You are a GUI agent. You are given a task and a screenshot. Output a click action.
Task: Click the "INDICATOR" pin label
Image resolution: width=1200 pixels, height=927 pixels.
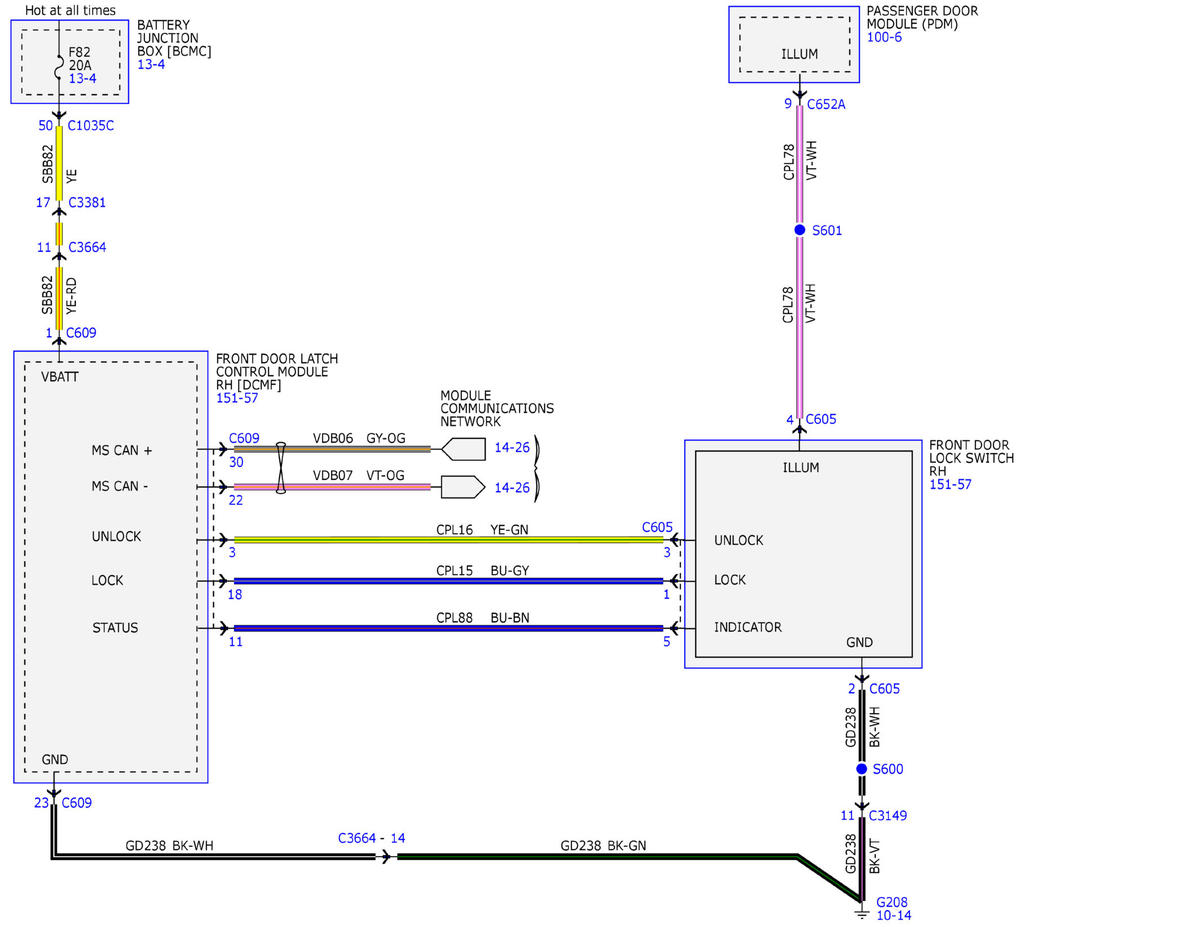click(748, 627)
